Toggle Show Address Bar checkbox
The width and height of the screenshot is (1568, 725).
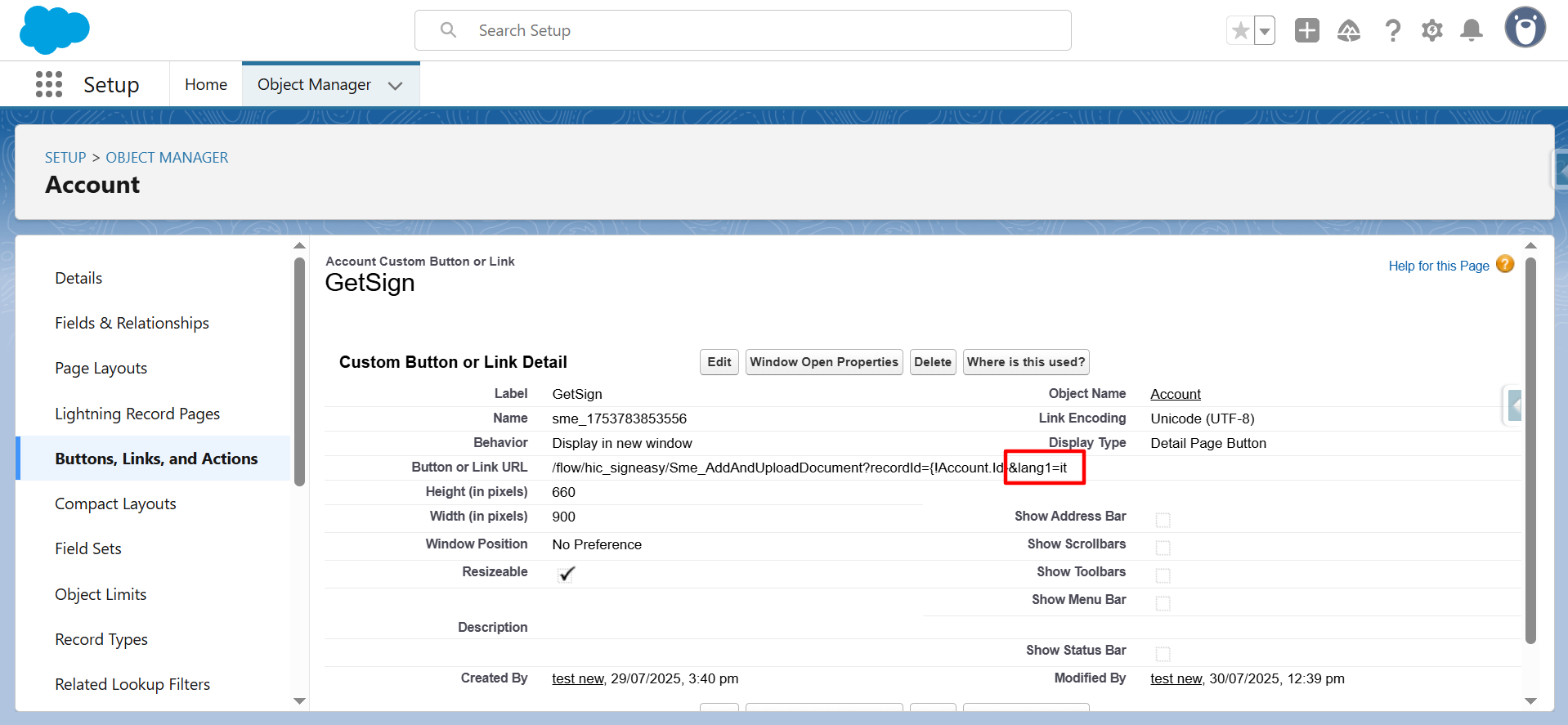coord(1163,520)
